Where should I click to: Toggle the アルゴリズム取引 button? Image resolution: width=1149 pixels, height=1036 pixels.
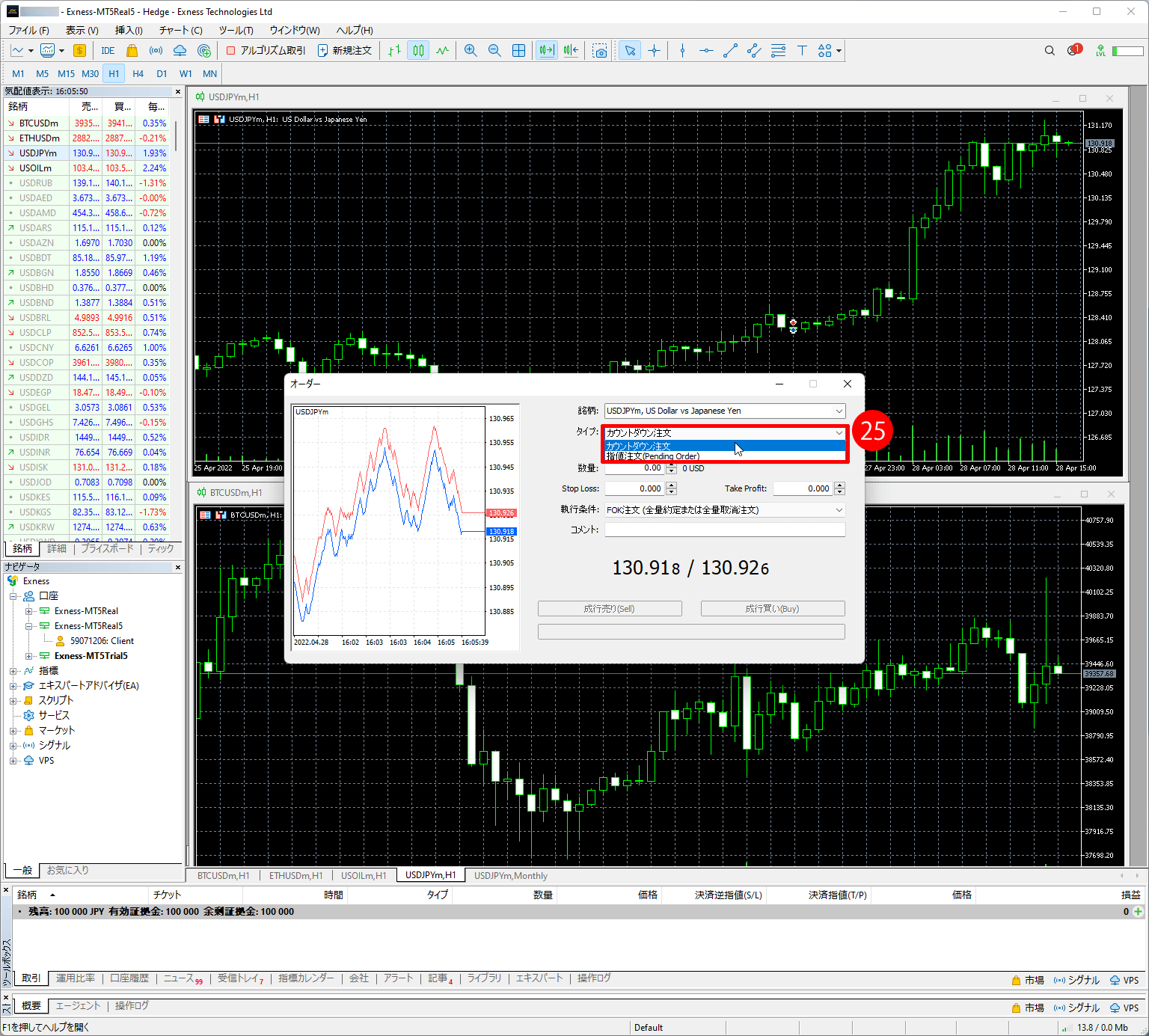pos(266,51)
